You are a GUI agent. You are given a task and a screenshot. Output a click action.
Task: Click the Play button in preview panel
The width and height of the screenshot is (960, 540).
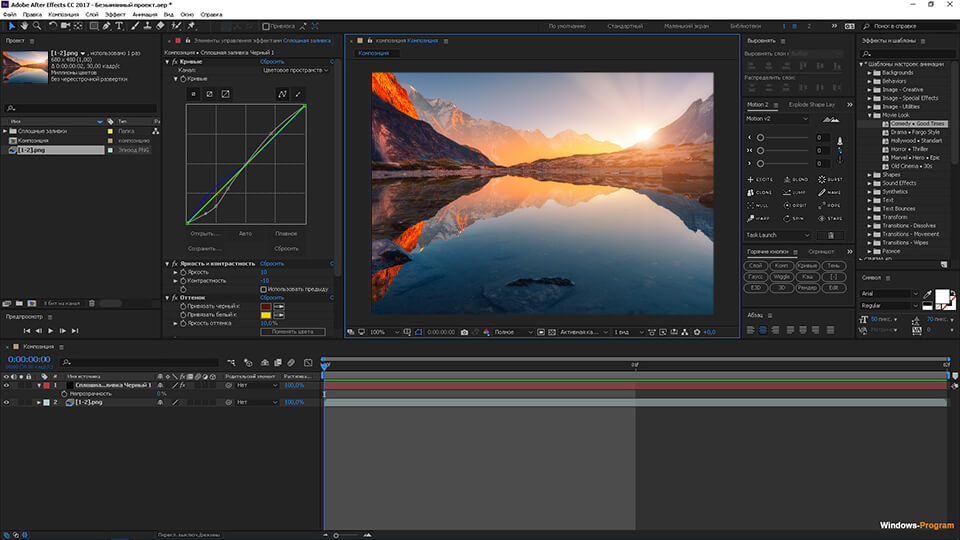point(50,330)
